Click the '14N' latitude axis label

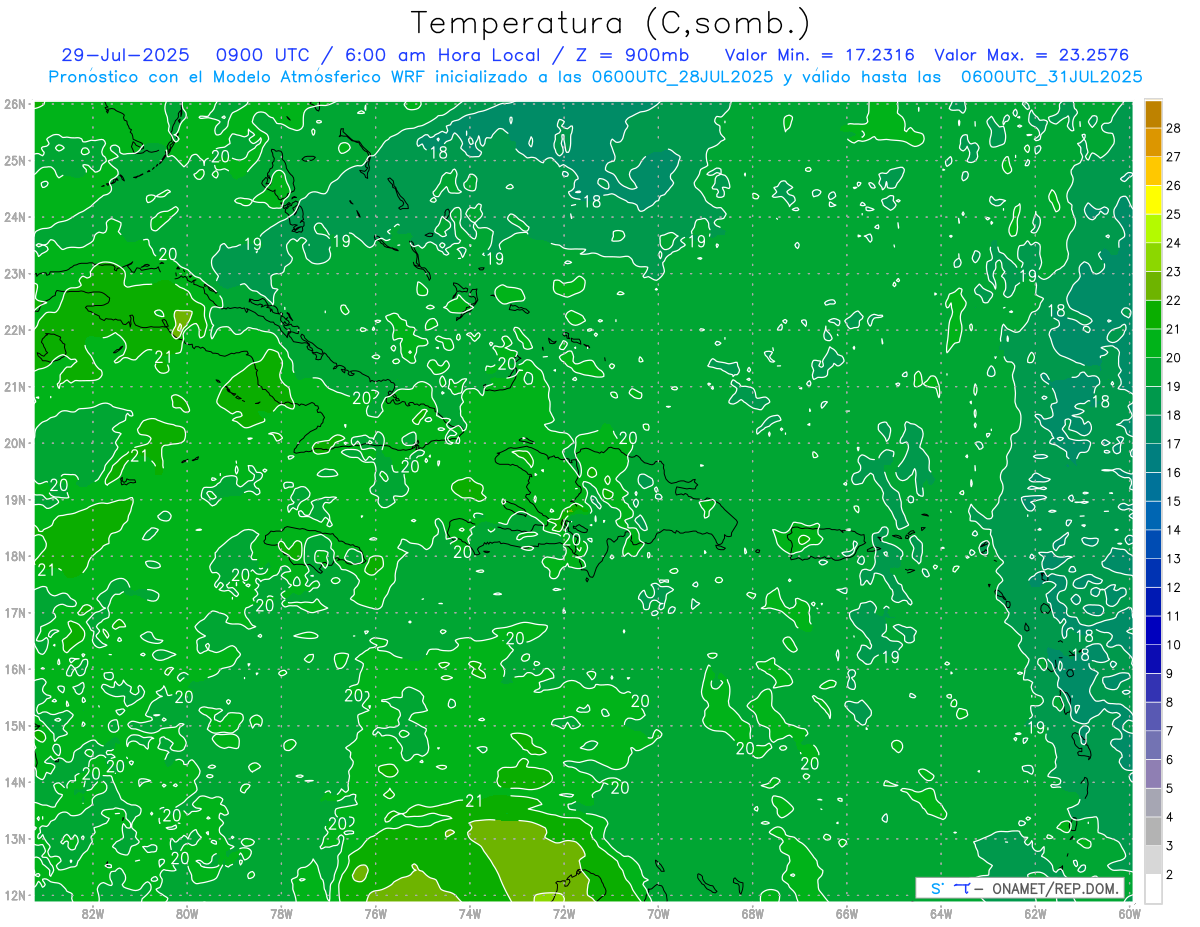pyautogui.click(x=14, y=782)
